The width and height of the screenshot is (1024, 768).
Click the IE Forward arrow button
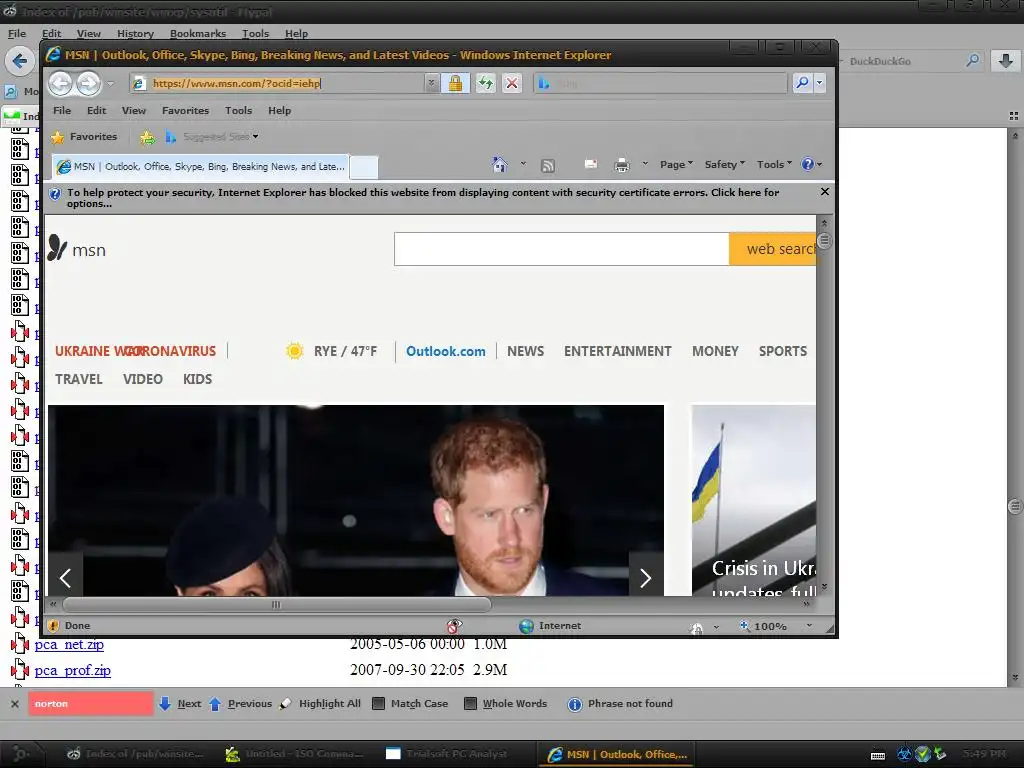pyautogui.click(x=89, y=83)
